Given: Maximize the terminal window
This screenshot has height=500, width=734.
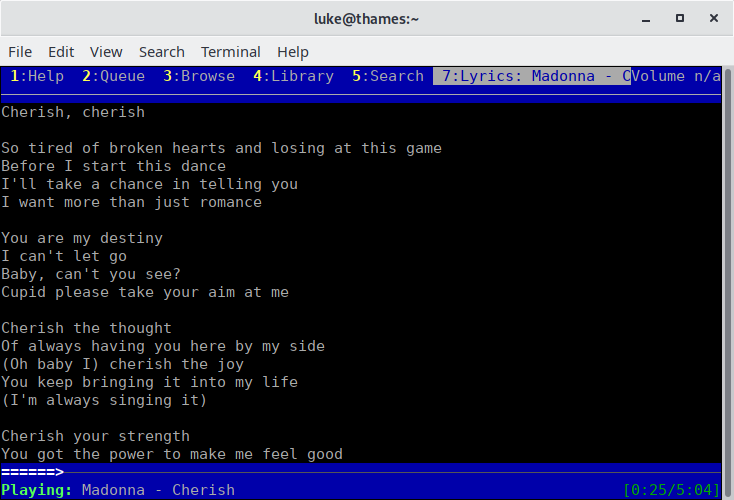Looking at the screenshot, I should [680, 18].
